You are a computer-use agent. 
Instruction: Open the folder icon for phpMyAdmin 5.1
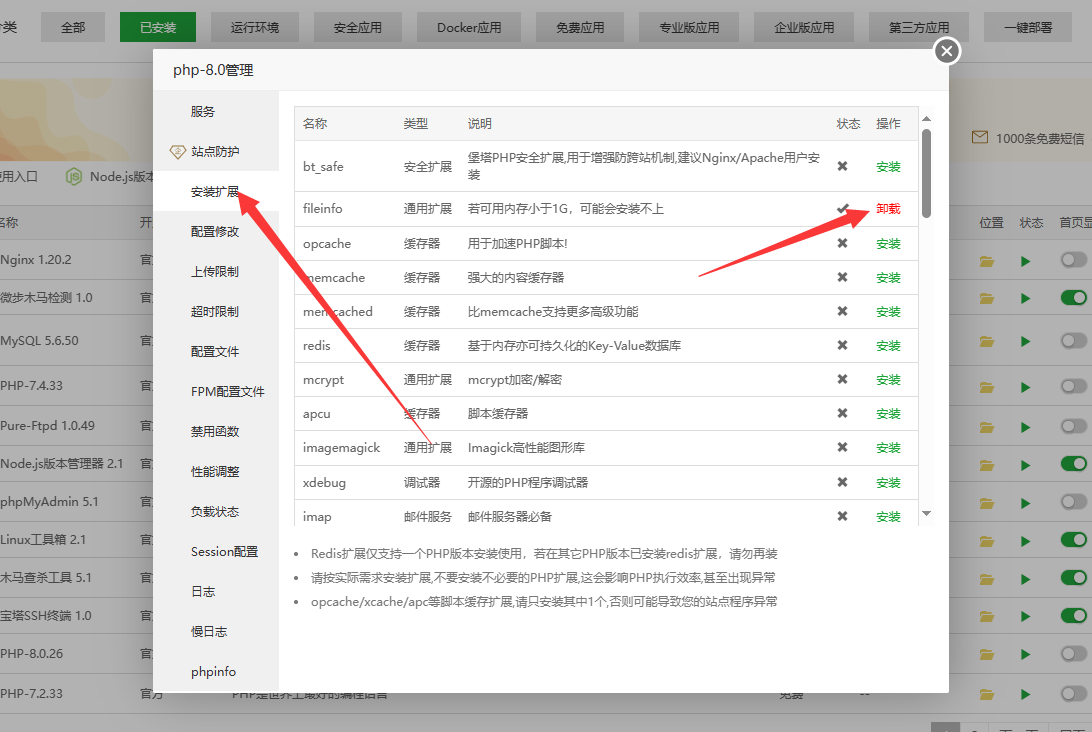(987, 501)
